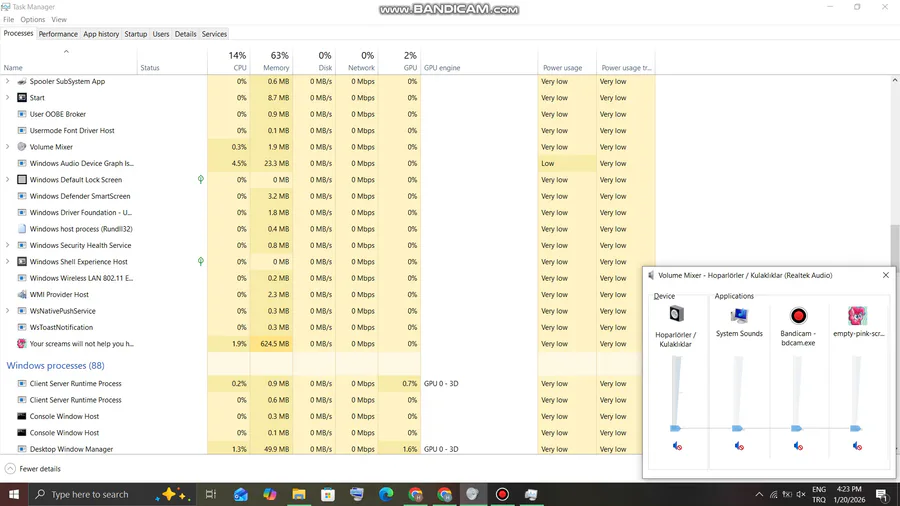900x506 pixels.
Task: Switch to Bandicam via taskbar record icon
Action: pyautogui.click(x=502, y=495)
